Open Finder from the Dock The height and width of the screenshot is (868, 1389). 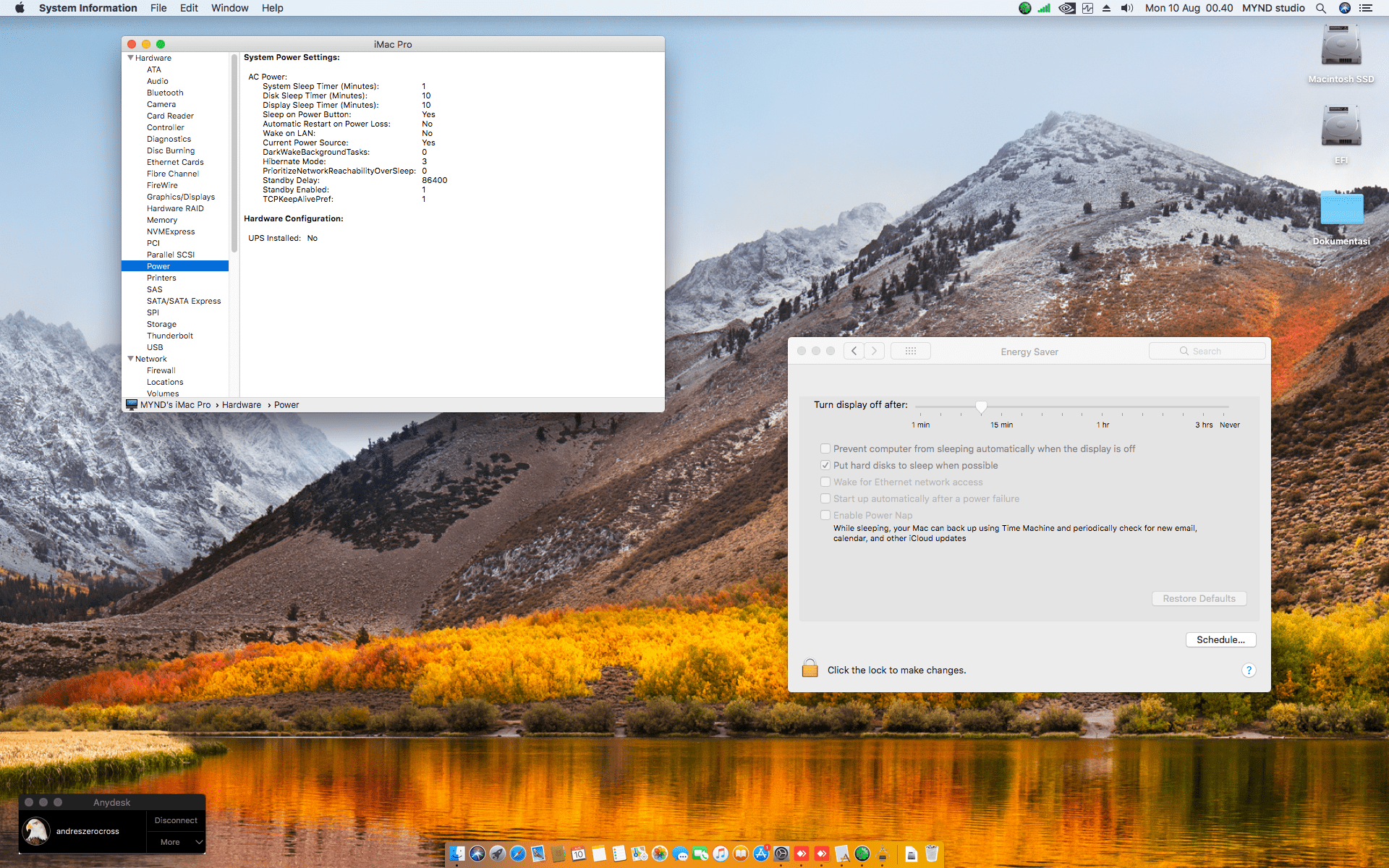tap(457, 854)
